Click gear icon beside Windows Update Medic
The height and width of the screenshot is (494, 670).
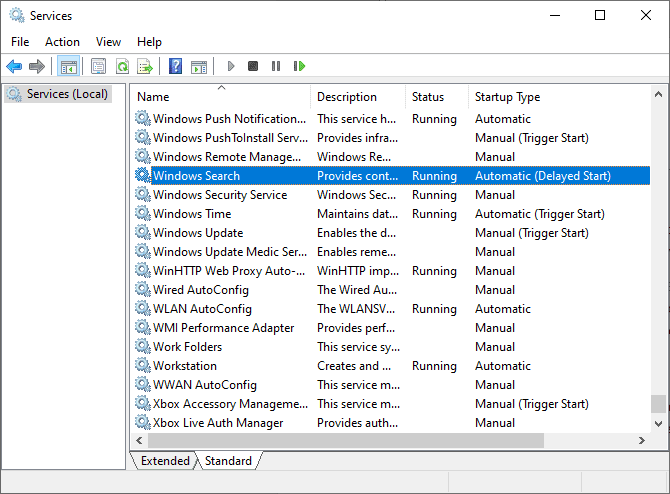[x=143, y=251]
